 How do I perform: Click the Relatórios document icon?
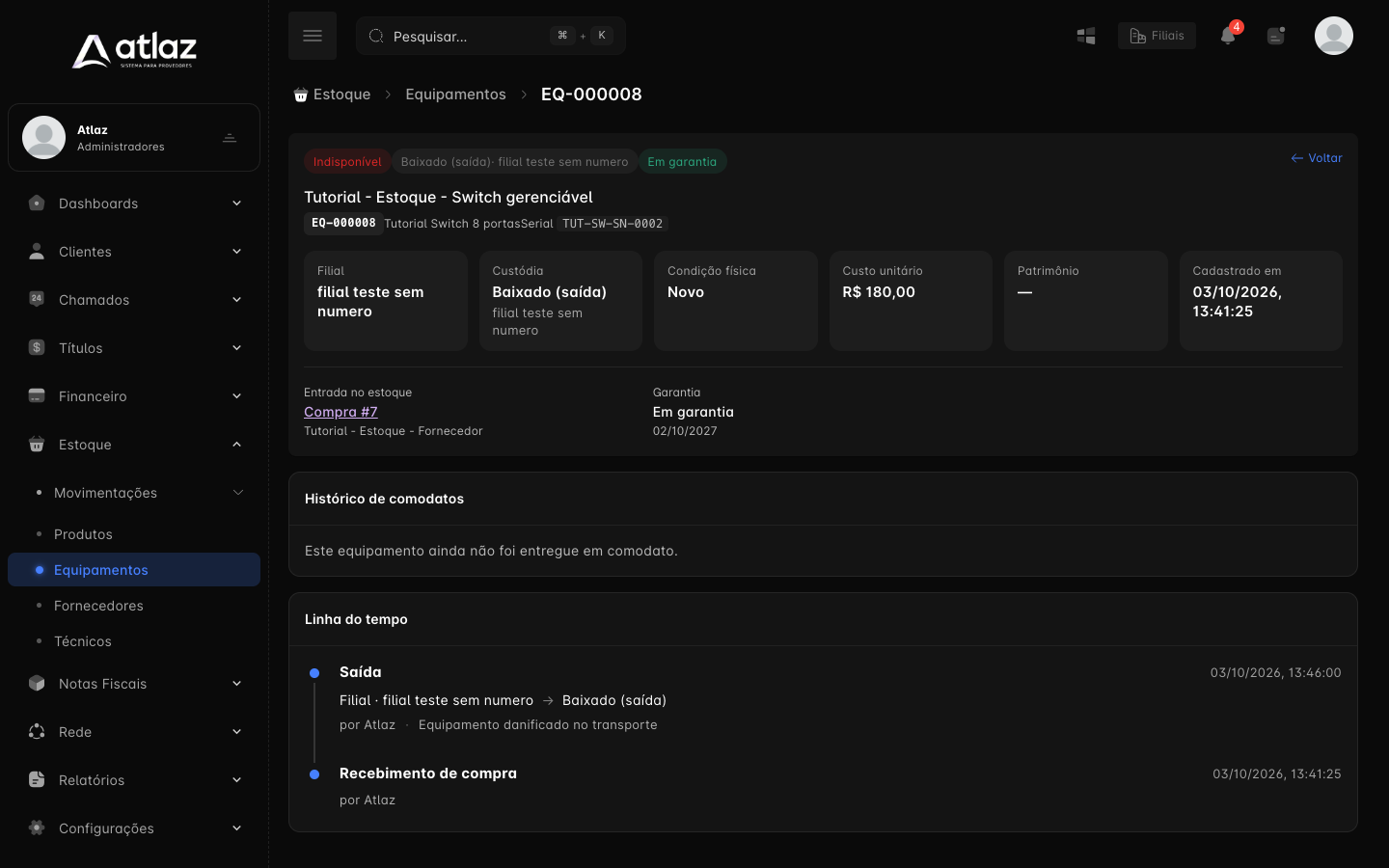(37, 779)
